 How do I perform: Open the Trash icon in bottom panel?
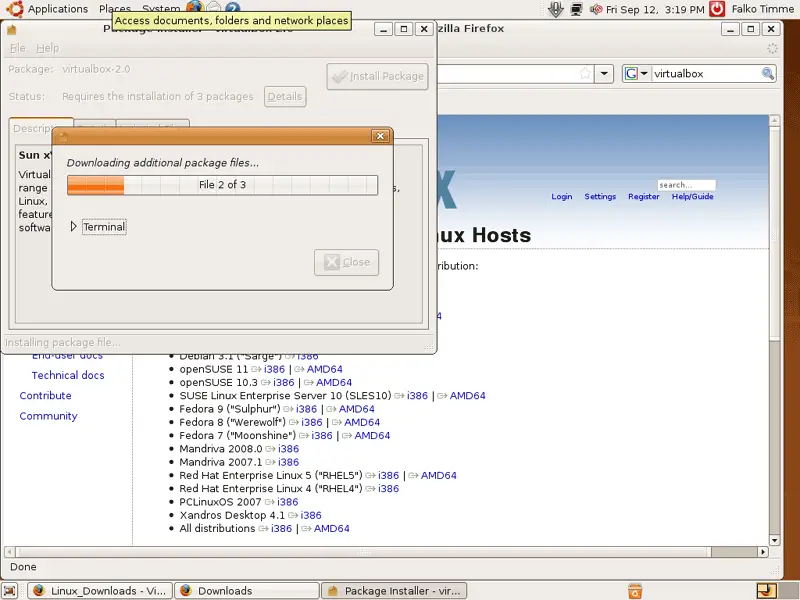pos(635,590)
